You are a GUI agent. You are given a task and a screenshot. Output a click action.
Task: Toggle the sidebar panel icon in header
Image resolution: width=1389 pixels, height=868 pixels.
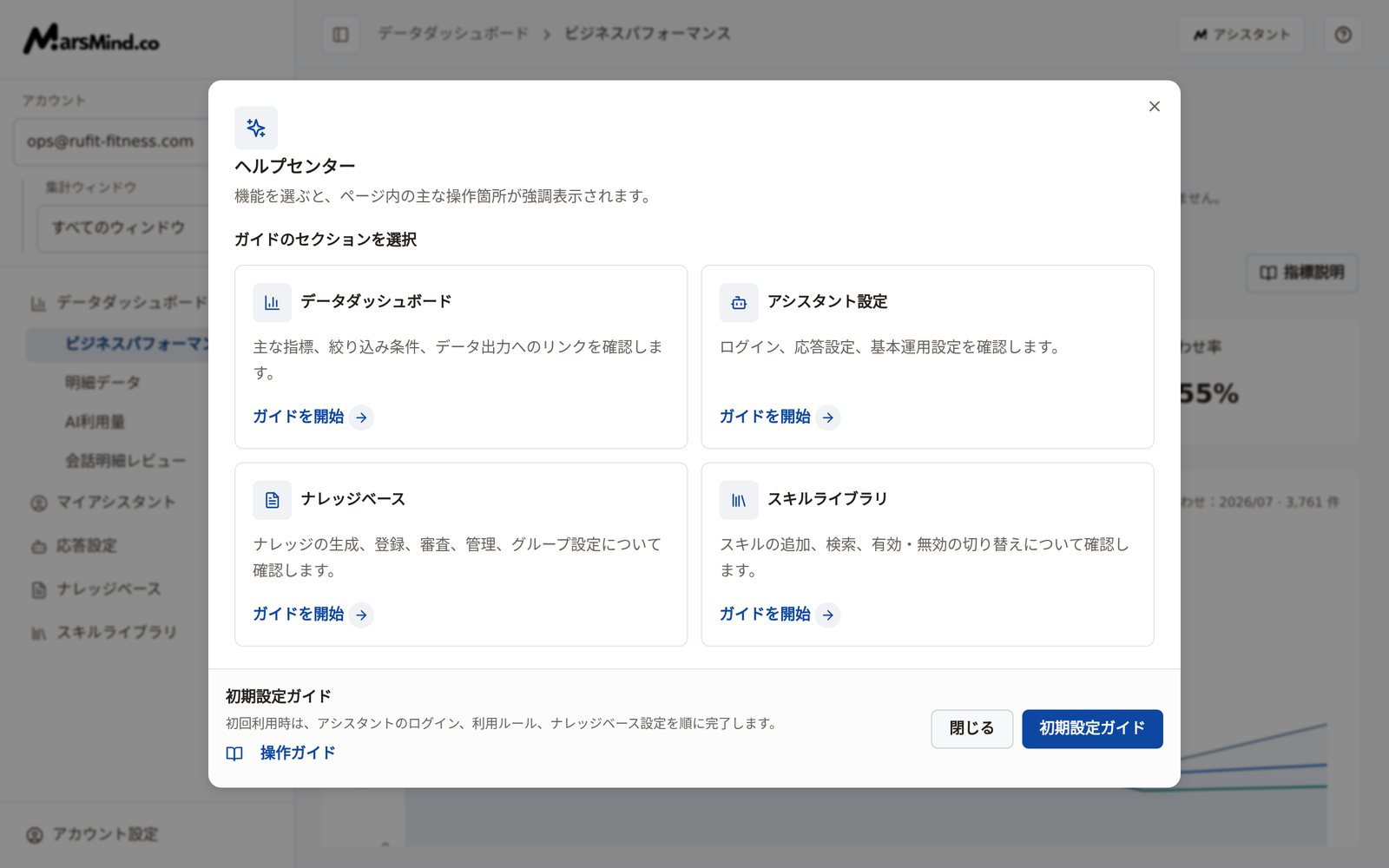point(340,35)
